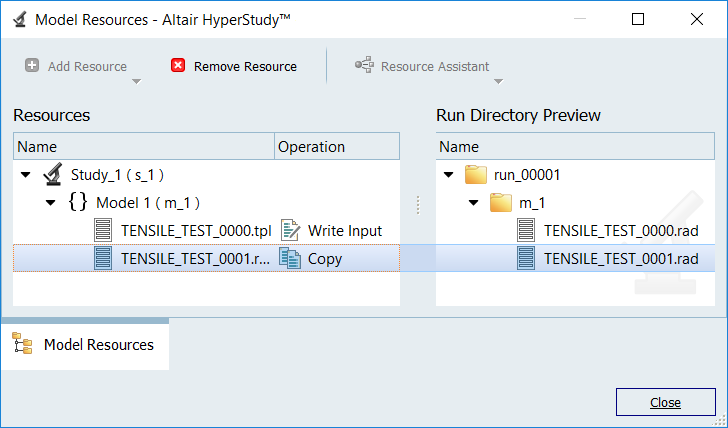Minimize the Model Resources window

580,19
